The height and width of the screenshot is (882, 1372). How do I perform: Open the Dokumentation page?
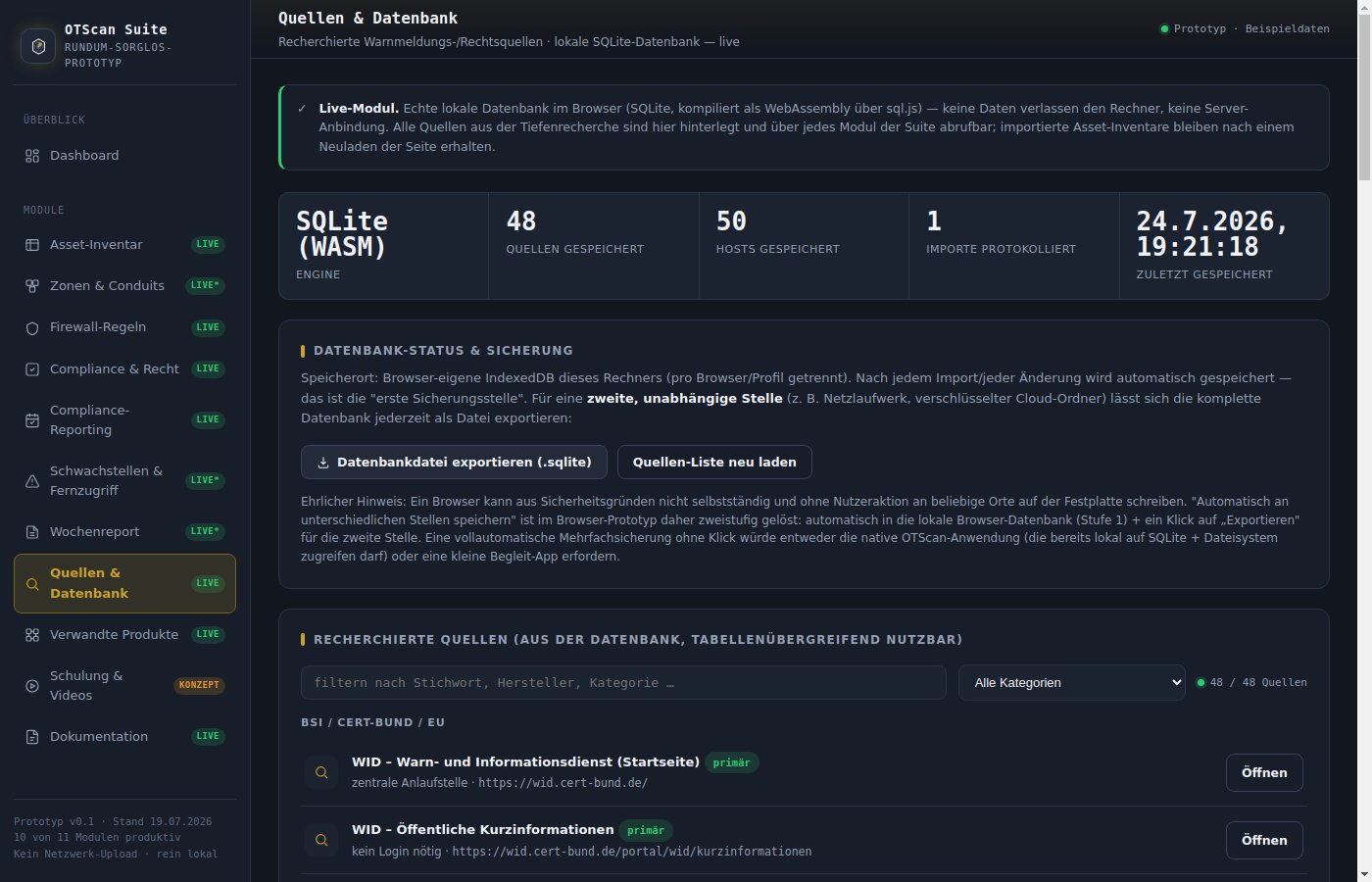[x=124, y=737]
